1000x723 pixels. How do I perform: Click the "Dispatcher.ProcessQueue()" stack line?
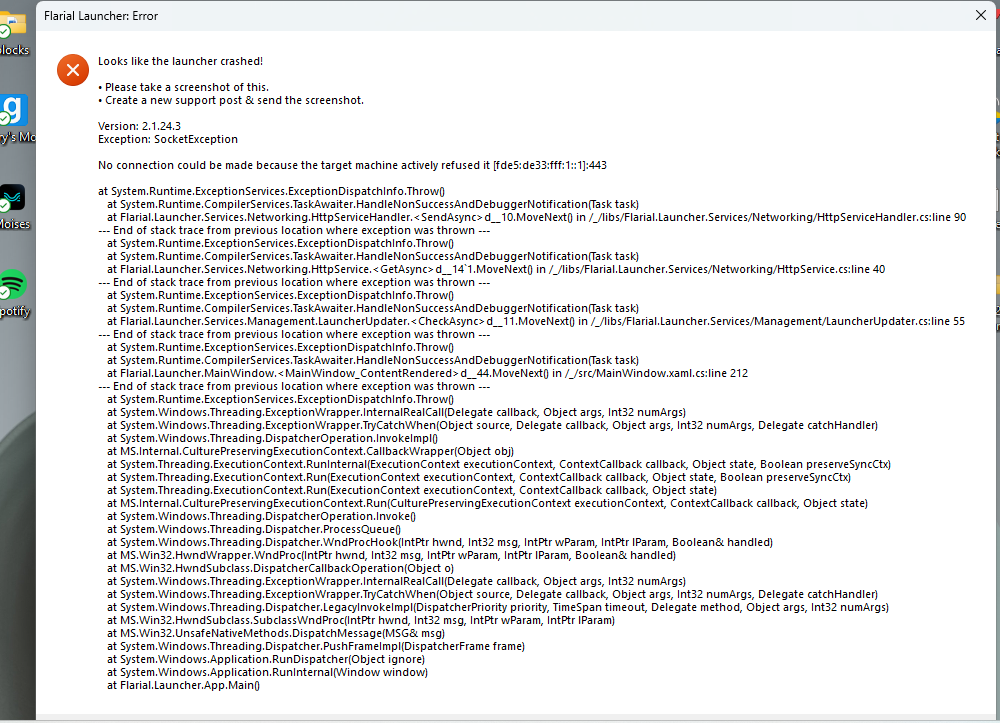pyautogui.click(x=254, y=529)
